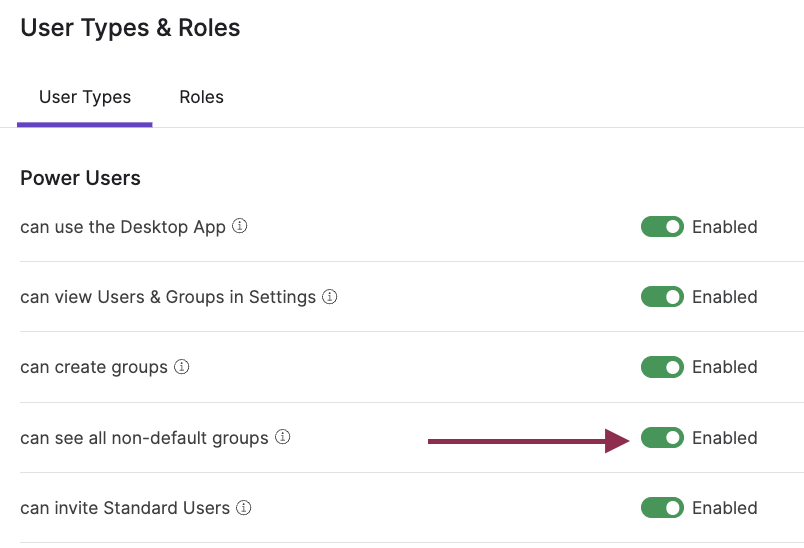Image resolution: width=804 pixels, height=548 pixels.
Task: Click info icon next to 'can create groups'
Action: click(182, 367)
